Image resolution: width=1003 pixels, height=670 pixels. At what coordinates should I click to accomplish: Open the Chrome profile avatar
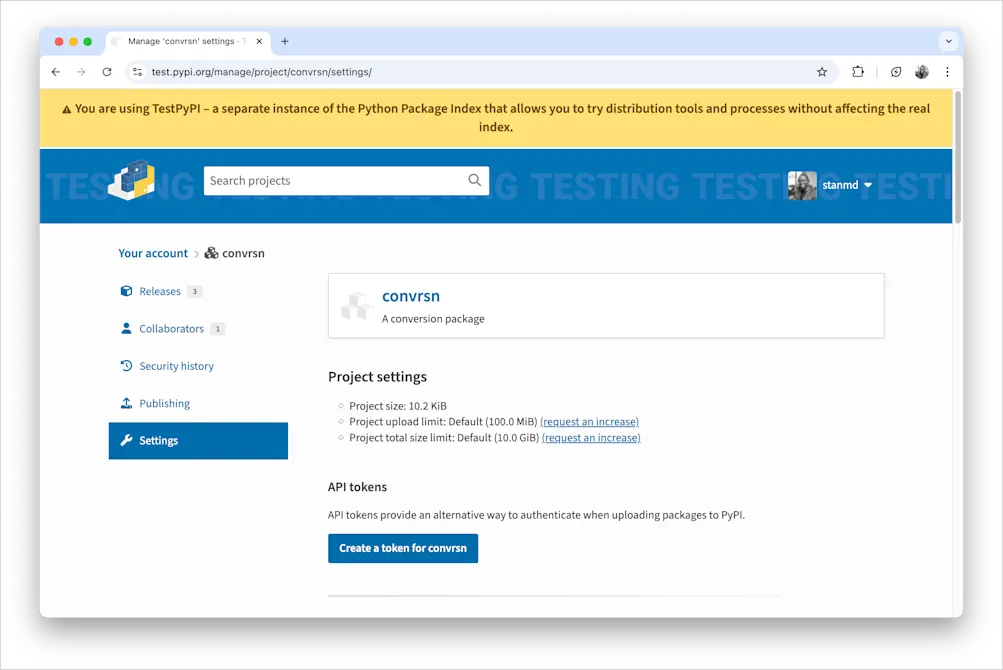click(x=922, y=72)
